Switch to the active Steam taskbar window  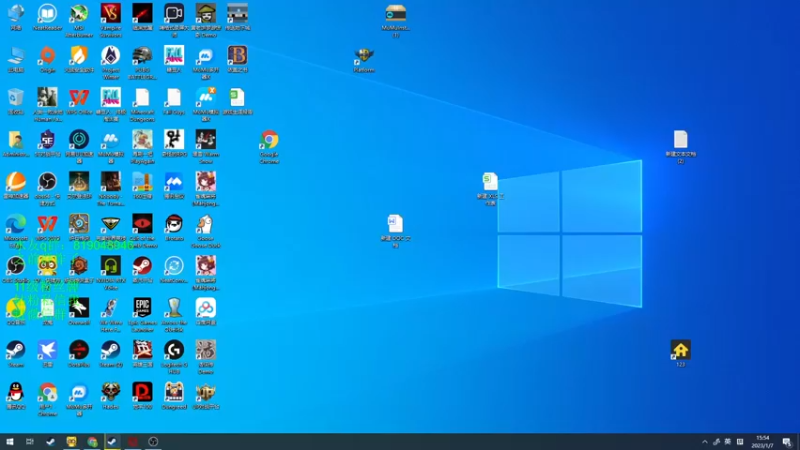(112, 442)
